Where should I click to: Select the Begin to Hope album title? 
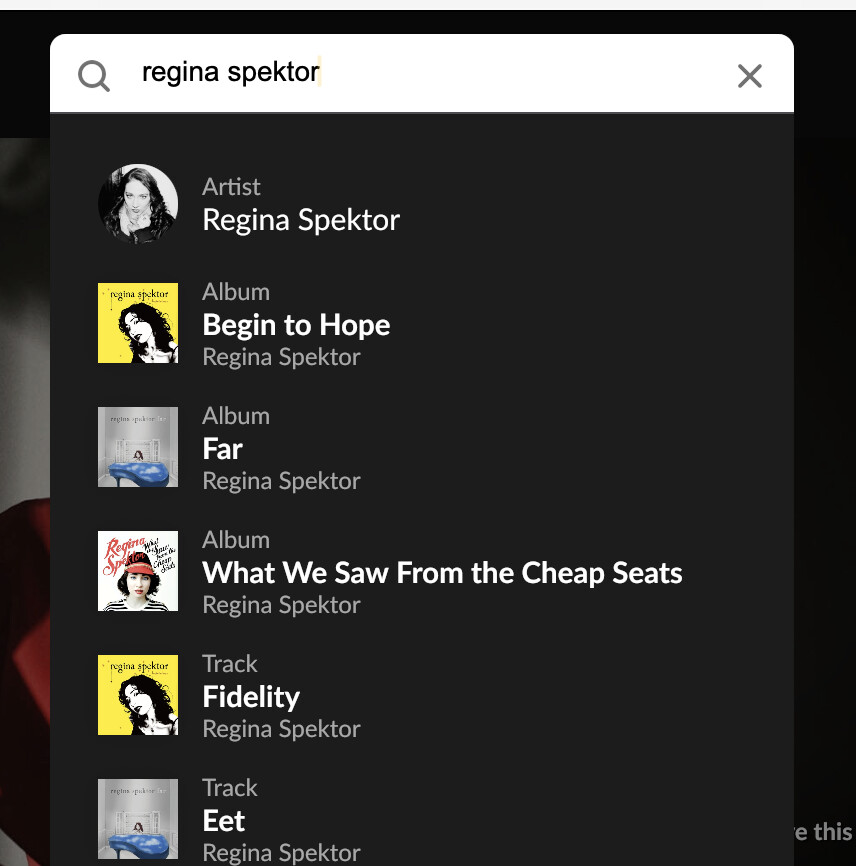pyautogui.click(x=297, y=325)
